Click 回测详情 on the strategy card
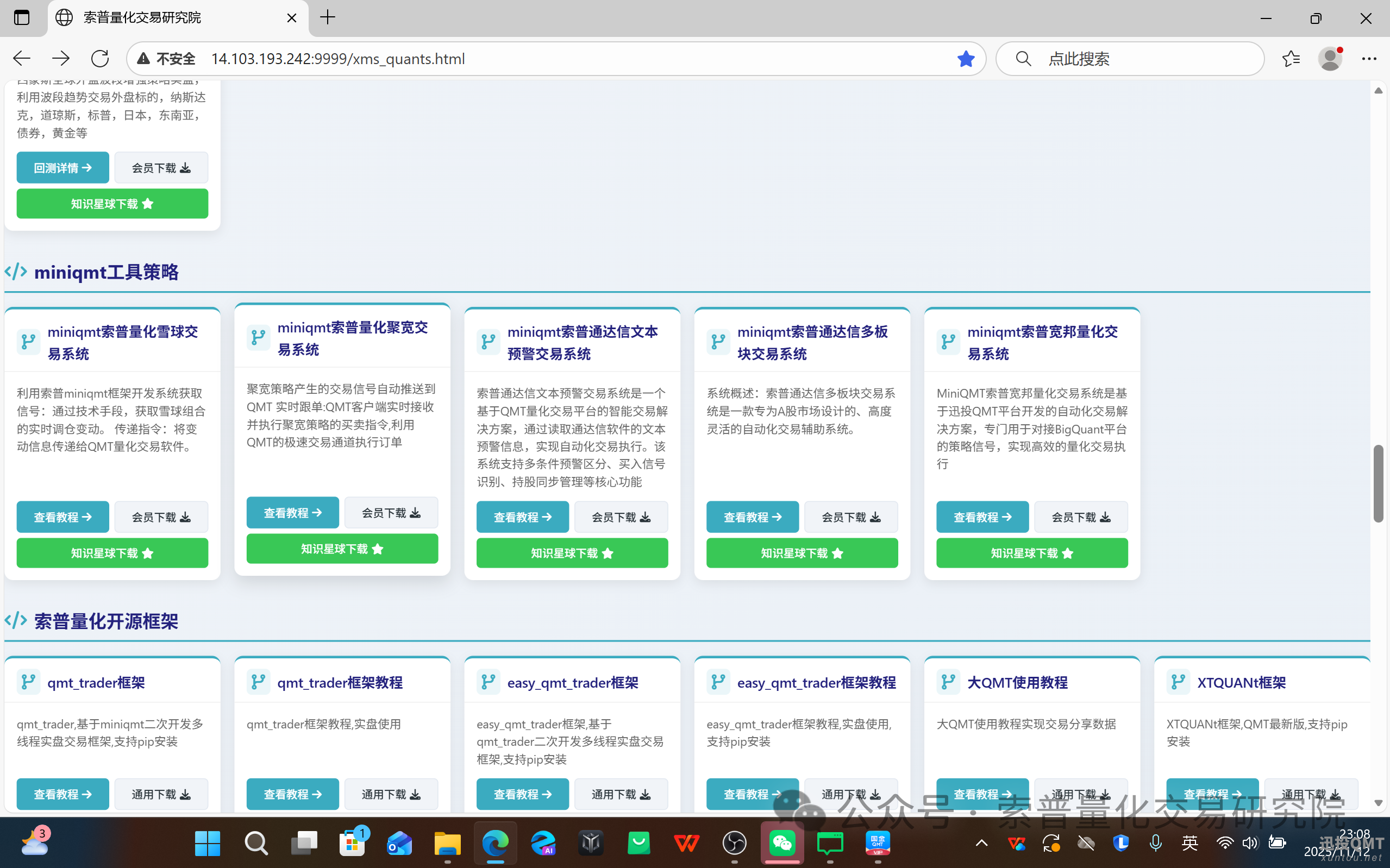The height and width of the screenshot is (868, 1390). coord(62,167)
